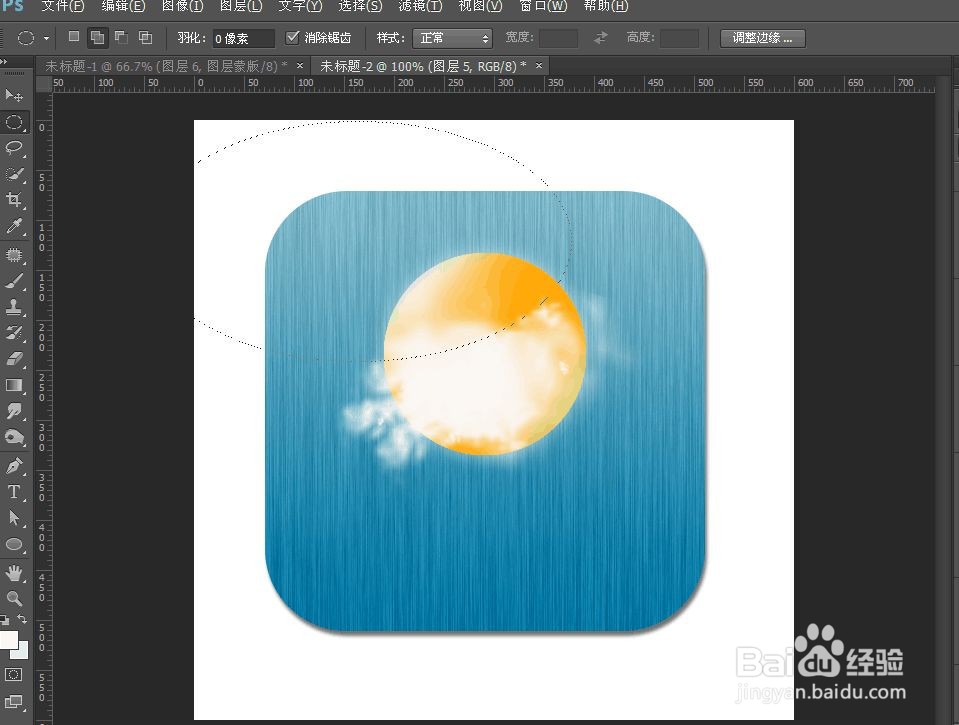Open the 帮助(H) menu
This screenshot has width=959, height=725.
point(605,6)
